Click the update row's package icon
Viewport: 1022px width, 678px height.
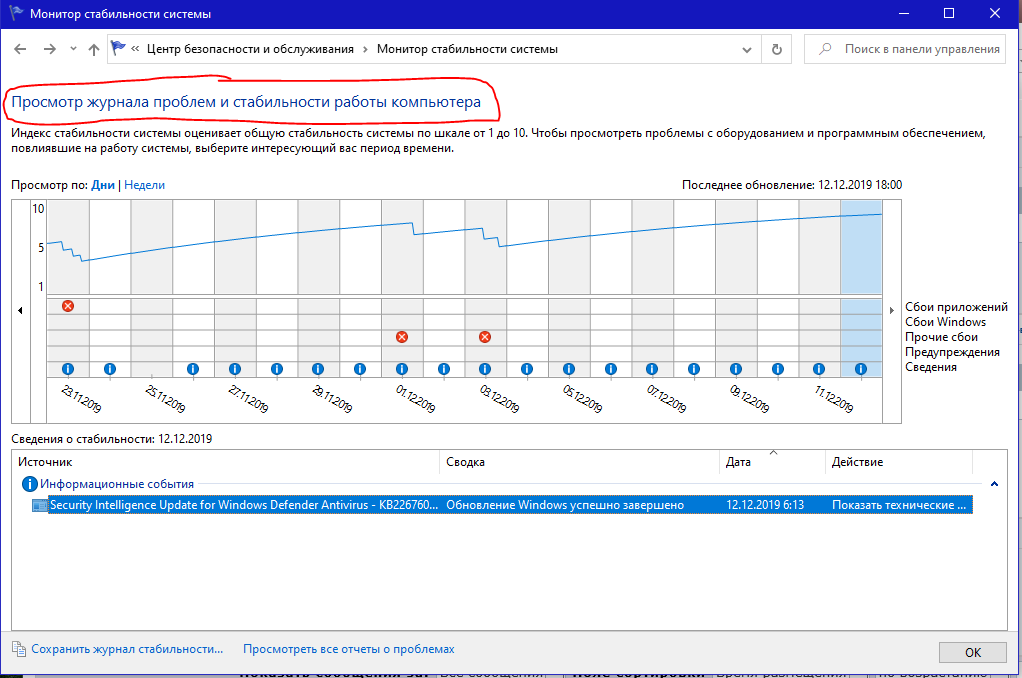pos(40,505)
